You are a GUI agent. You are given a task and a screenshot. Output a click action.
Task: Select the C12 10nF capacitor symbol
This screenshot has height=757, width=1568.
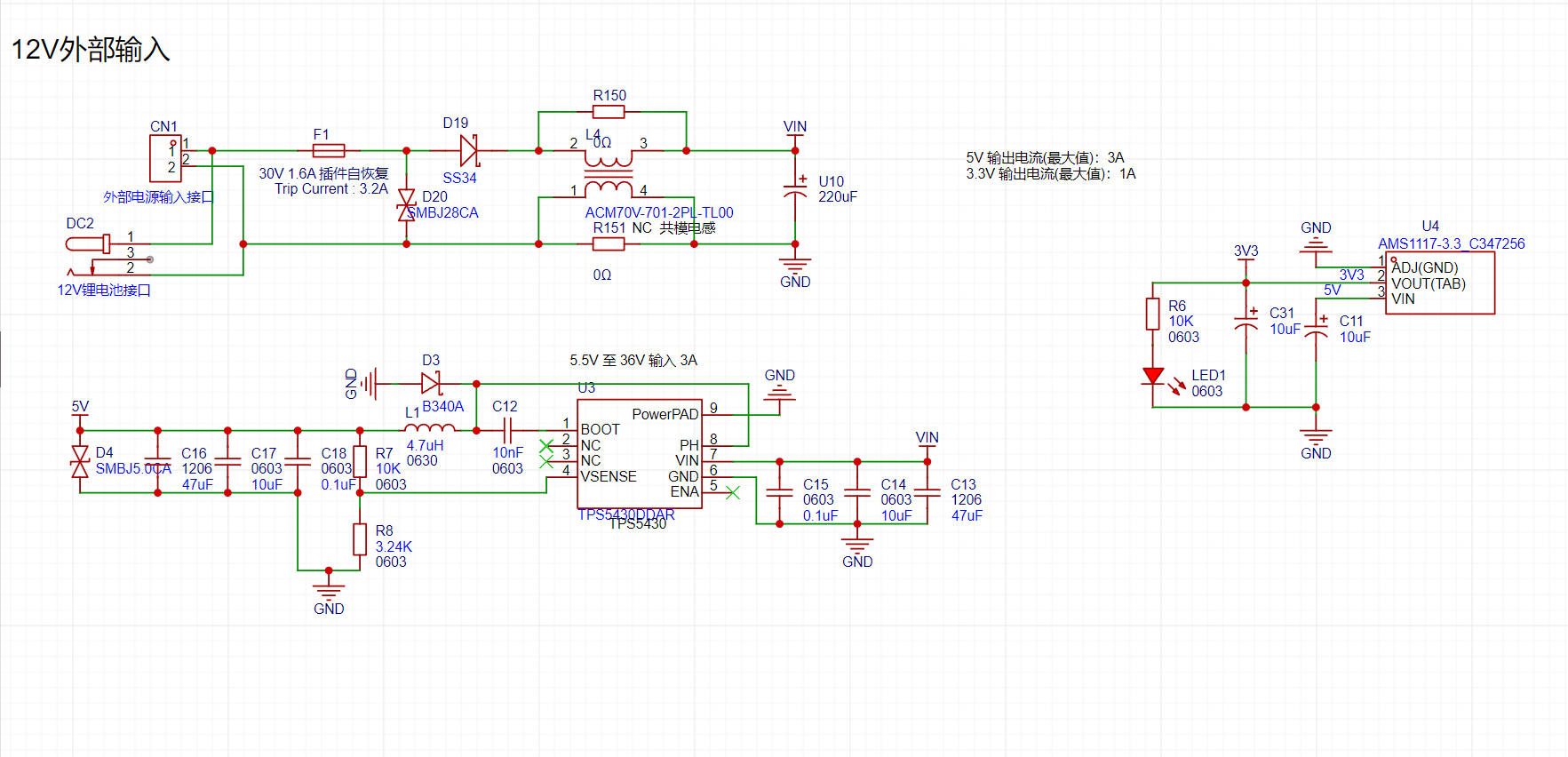tap(507, 431)
